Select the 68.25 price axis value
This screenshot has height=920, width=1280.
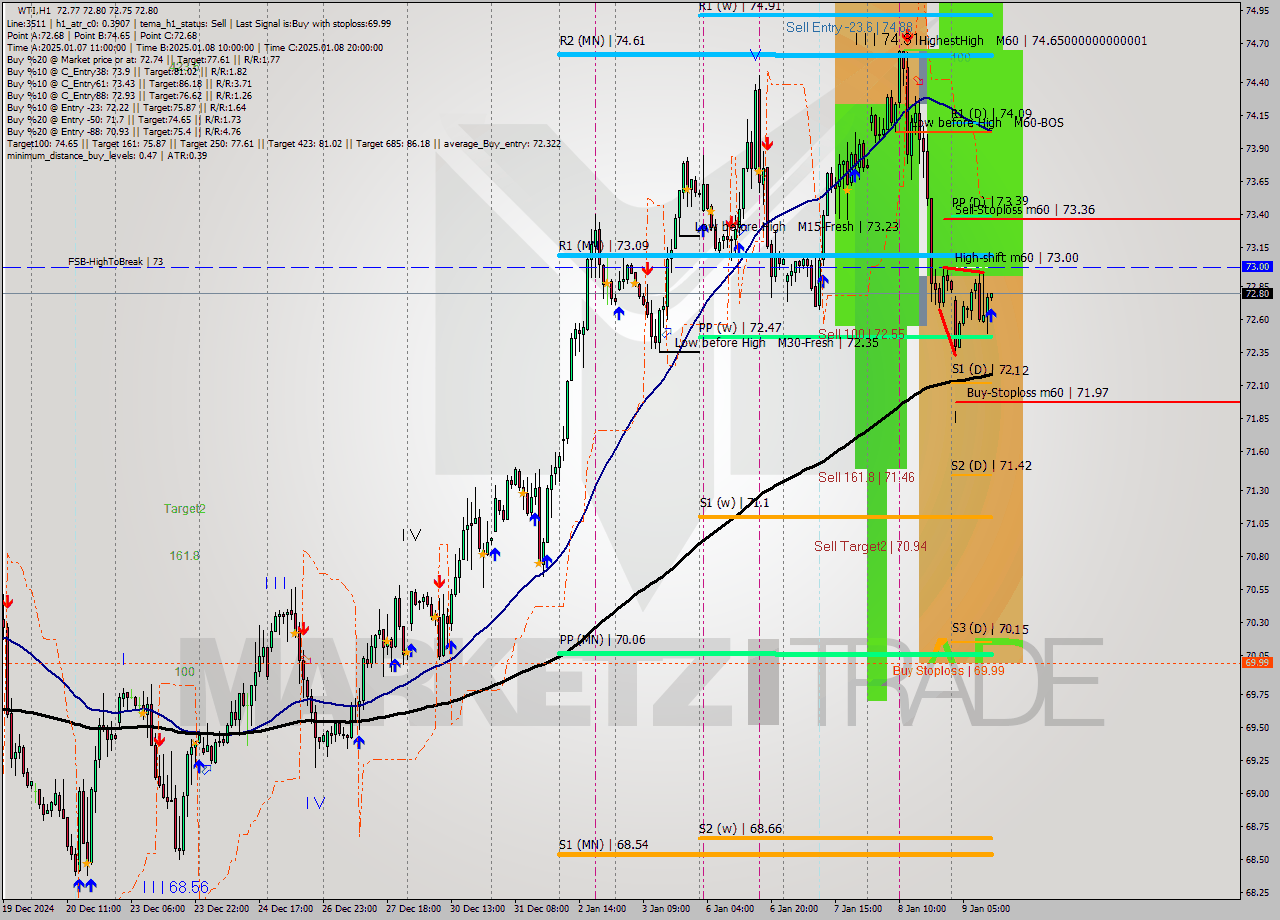pos(1257,893)
